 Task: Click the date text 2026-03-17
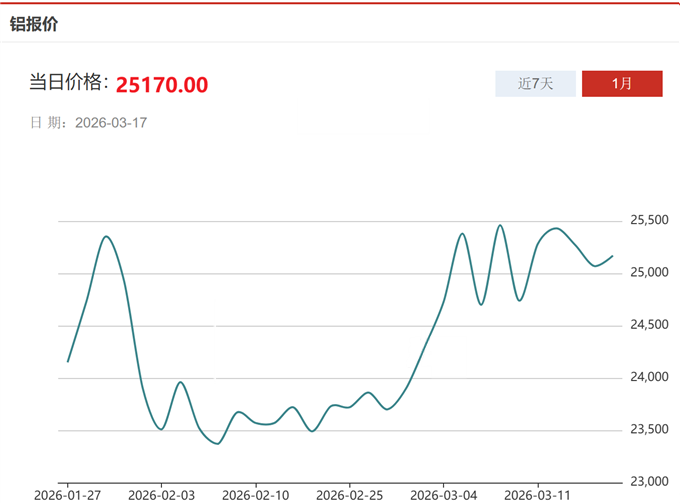coord(112,123)
